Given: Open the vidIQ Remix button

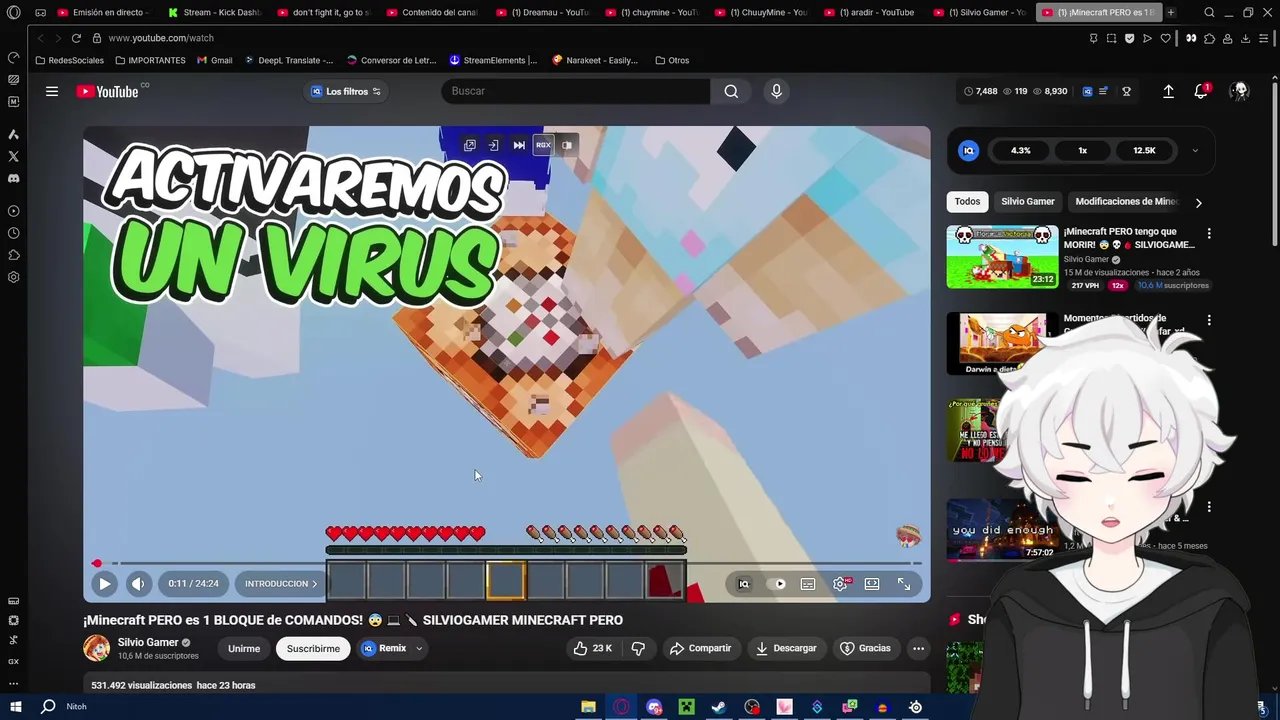Looking at the screenshot, I should point(384,648).
